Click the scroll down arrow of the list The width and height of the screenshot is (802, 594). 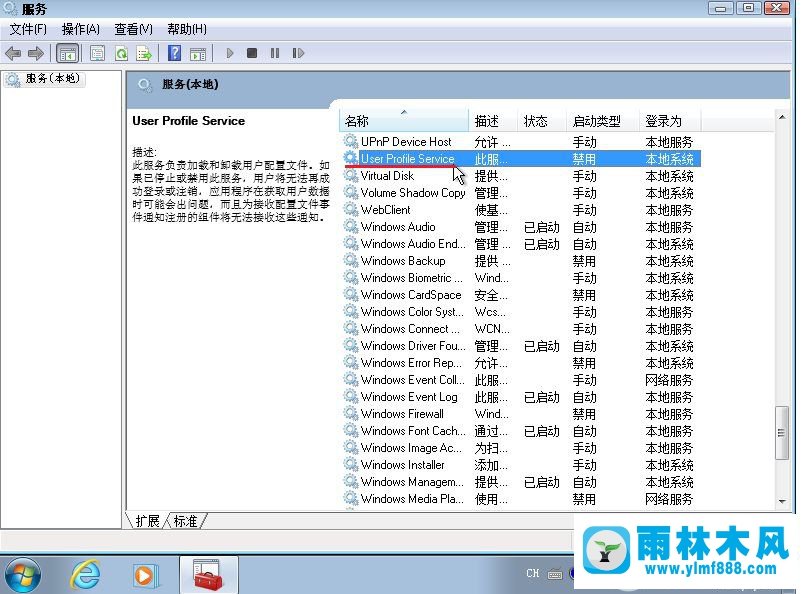(782, 501)
